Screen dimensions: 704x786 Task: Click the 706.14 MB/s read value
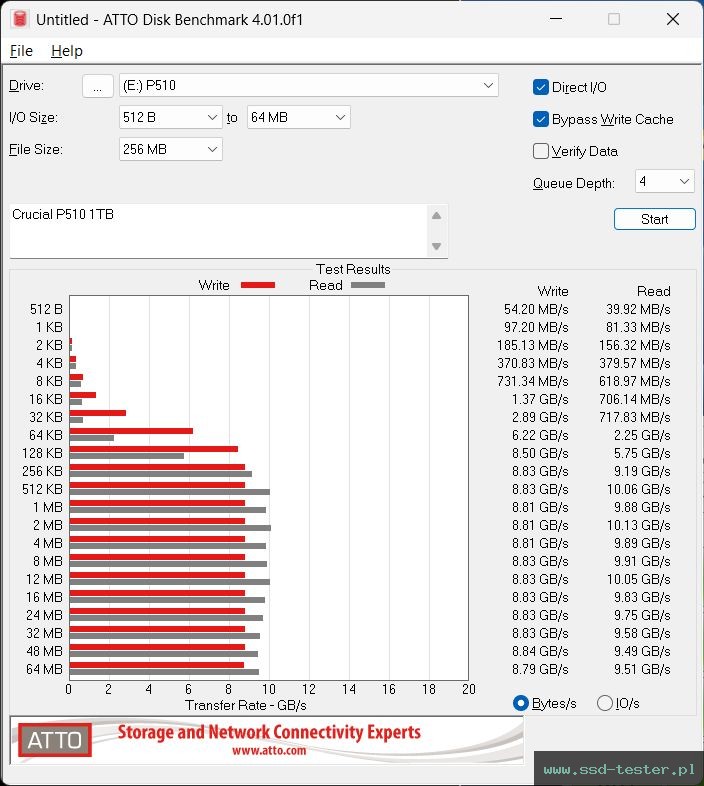tap(634, 400)
